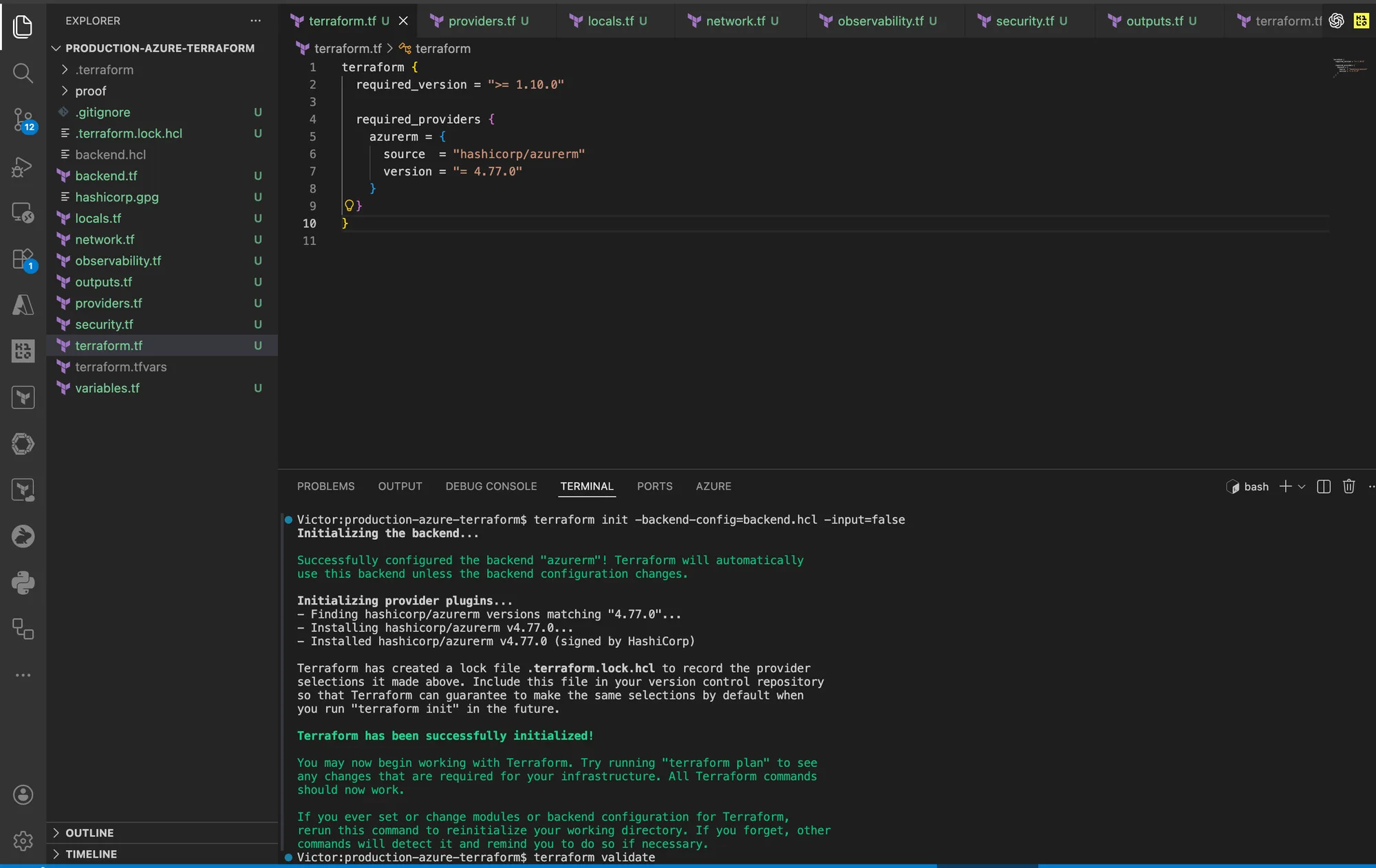This screenshot has height=868, width=1376.
Task: Open outputs.tf in the file tree
Action: coord(162,282)
